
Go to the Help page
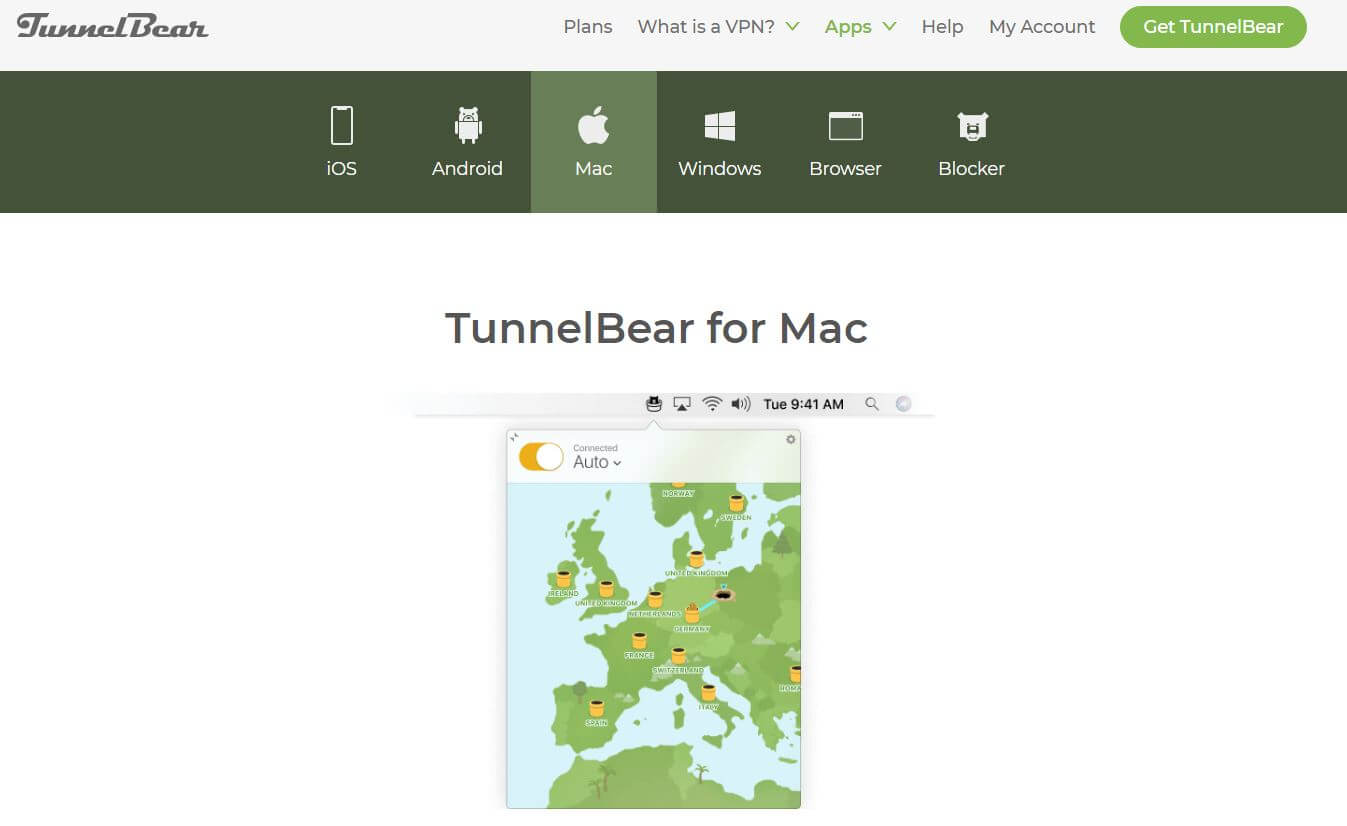[942, 27]
